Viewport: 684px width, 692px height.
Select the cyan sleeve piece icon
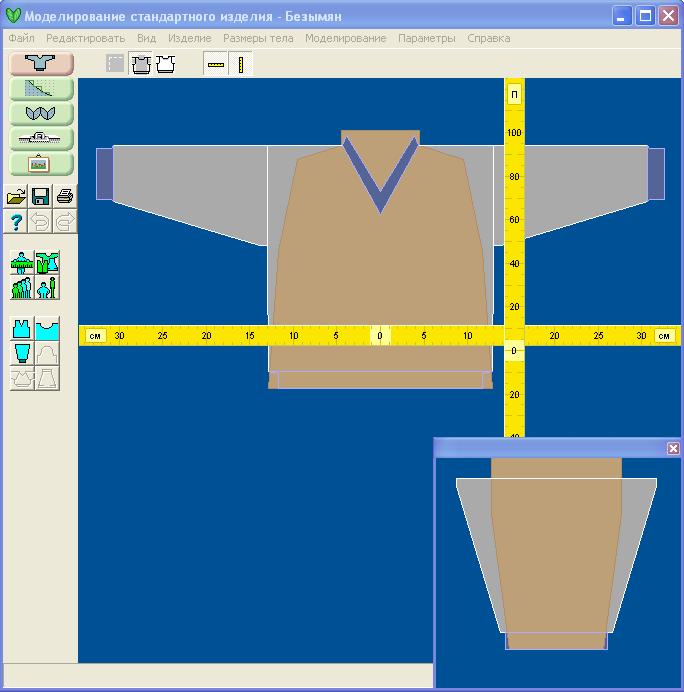[22, 354]
